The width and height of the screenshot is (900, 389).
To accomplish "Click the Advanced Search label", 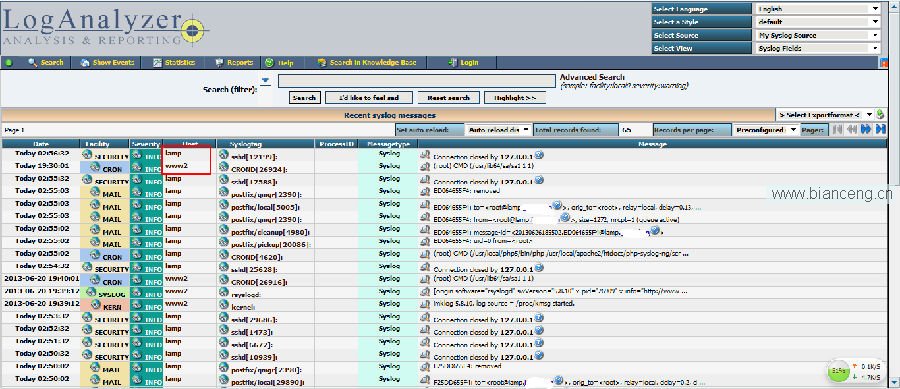I will click(x=592, y=77).
